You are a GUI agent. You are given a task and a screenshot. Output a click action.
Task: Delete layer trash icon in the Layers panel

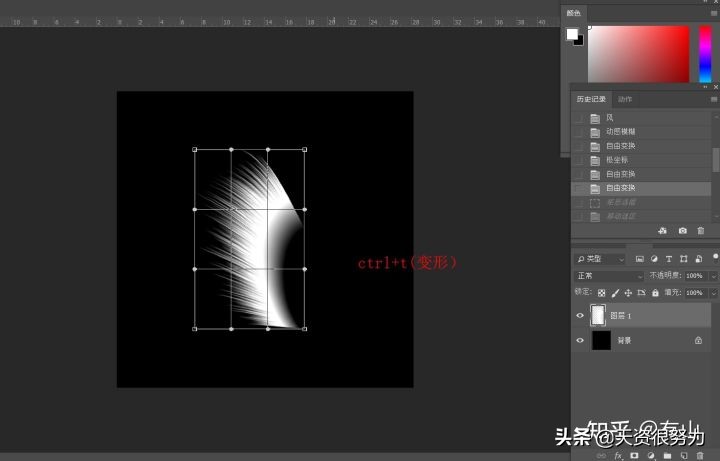[700, 455]
